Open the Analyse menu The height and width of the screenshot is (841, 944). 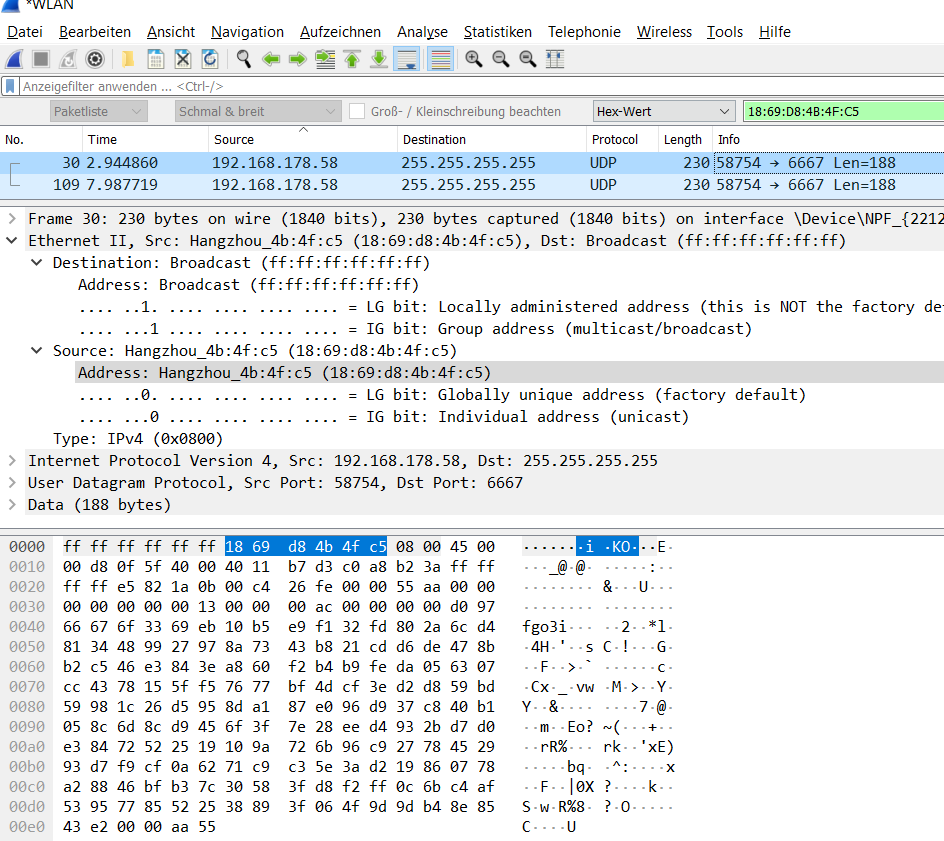(421, 32)
